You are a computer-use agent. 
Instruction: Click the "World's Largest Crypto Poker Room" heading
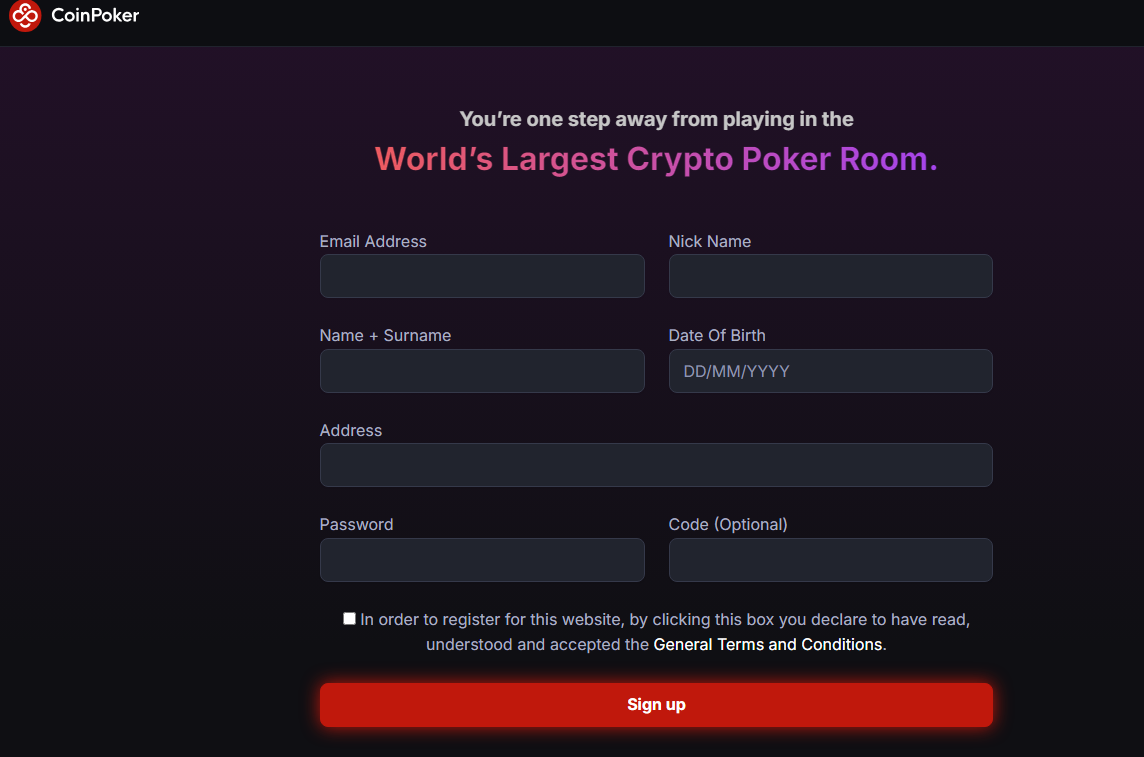click(x=656, y=159)
